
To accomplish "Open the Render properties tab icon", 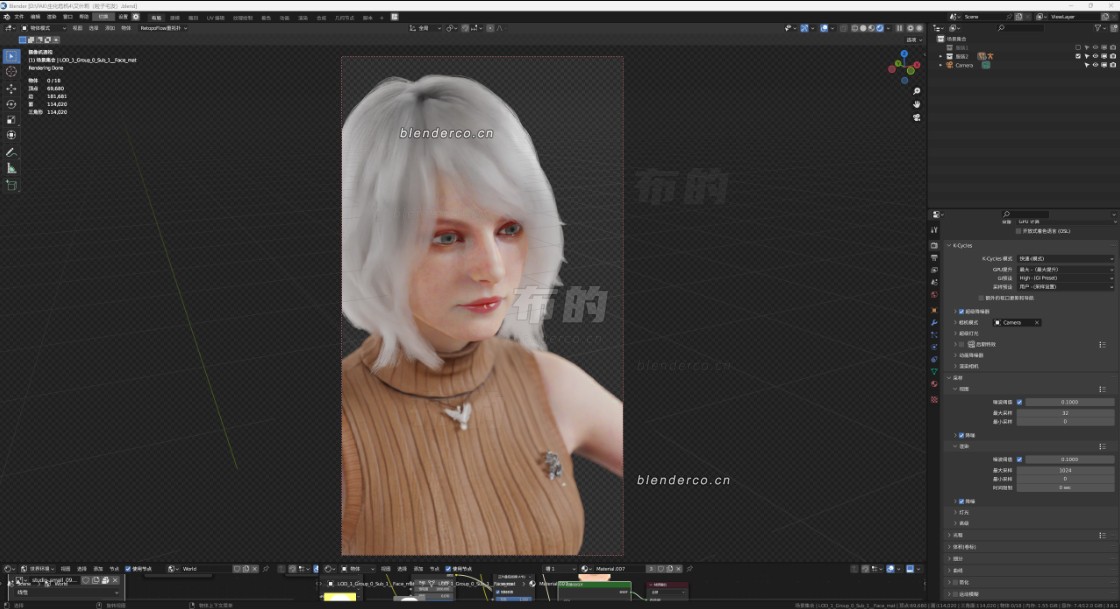I will [x=934, y=246].
